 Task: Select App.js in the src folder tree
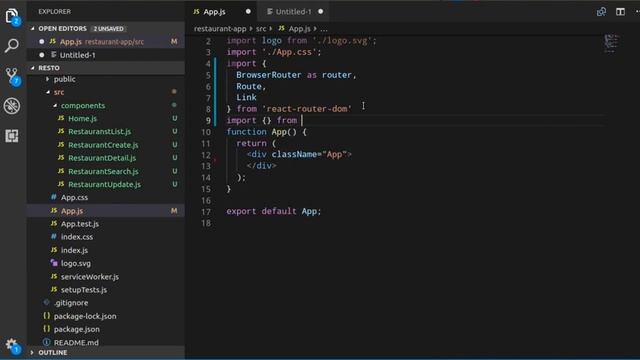[106, 211]
